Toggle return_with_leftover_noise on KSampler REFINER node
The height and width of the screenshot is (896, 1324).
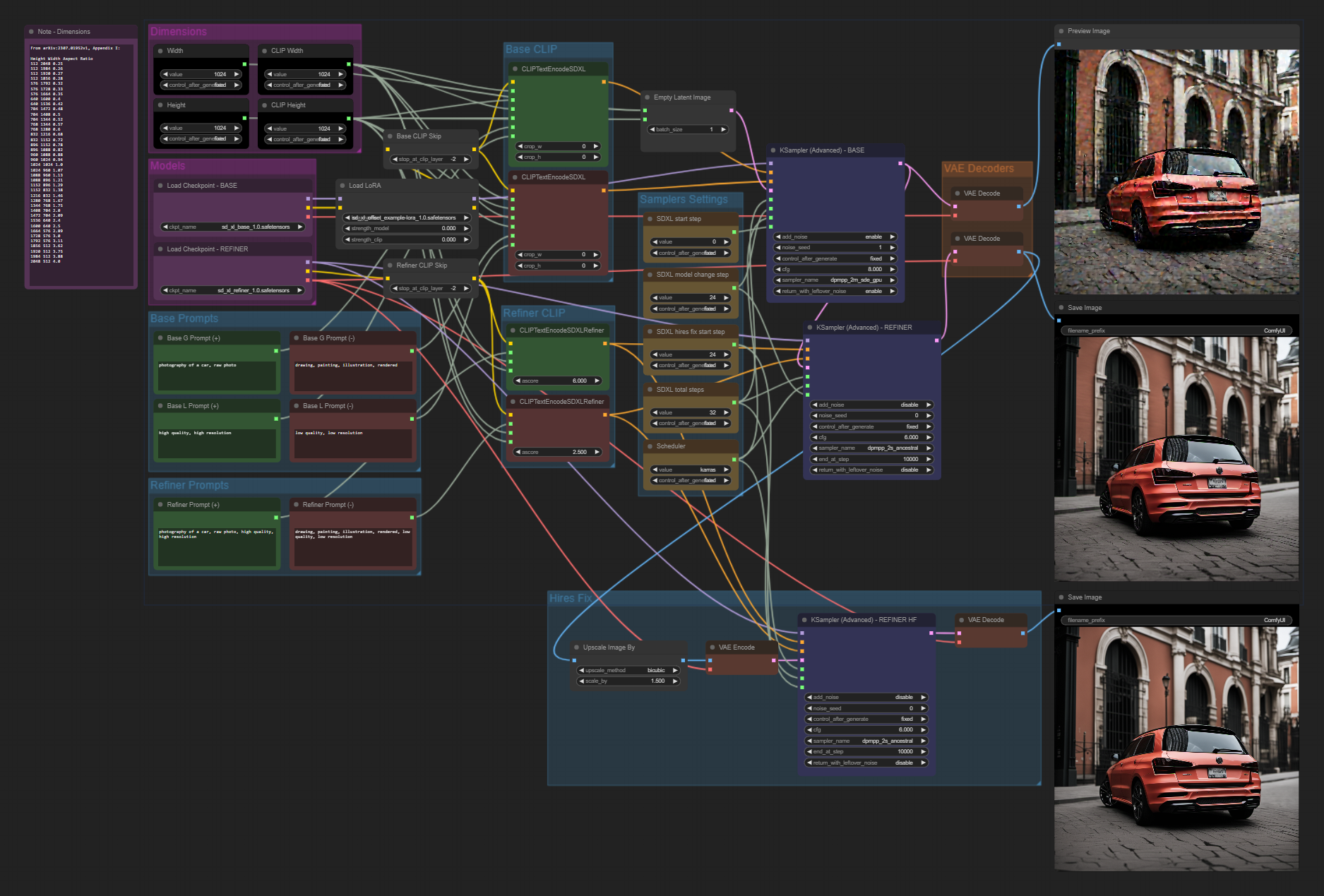pos(873,470)
